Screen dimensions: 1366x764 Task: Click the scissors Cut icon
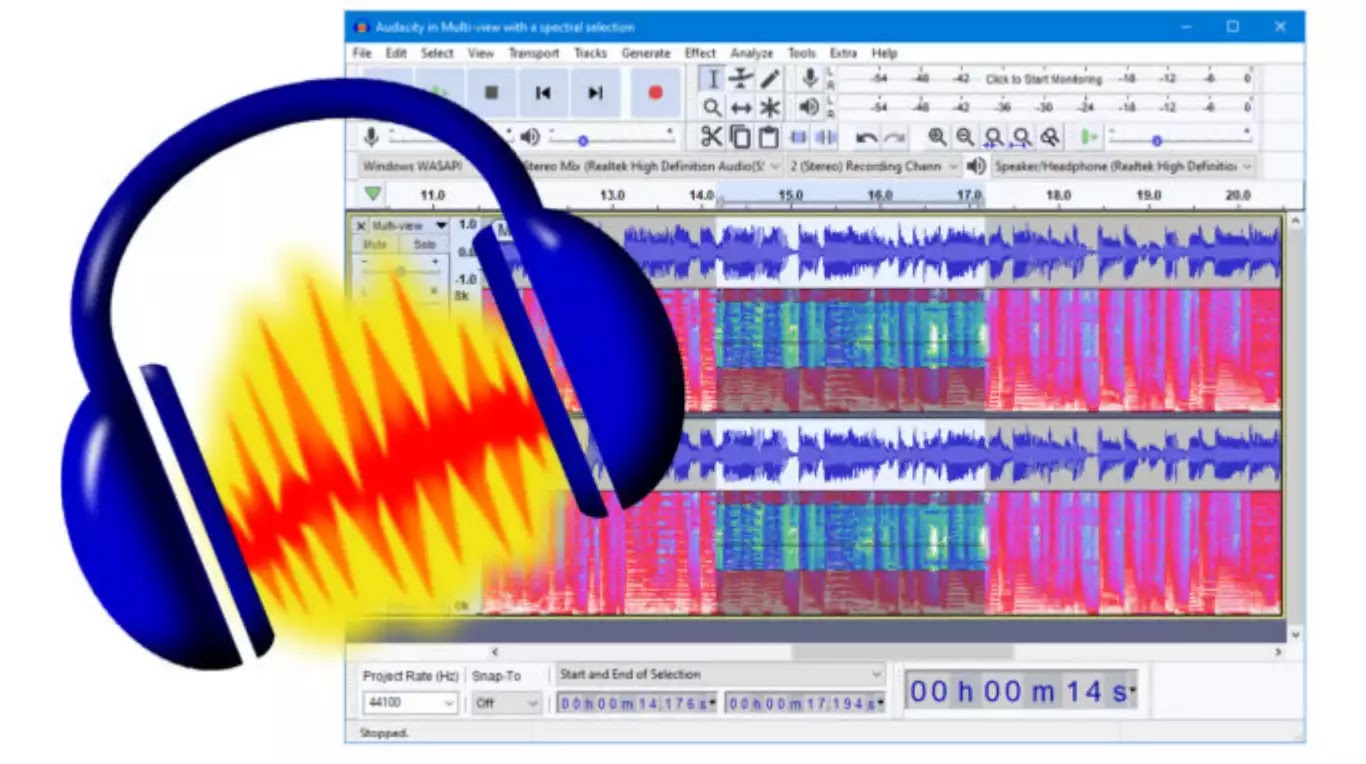(x=711, y=137)
